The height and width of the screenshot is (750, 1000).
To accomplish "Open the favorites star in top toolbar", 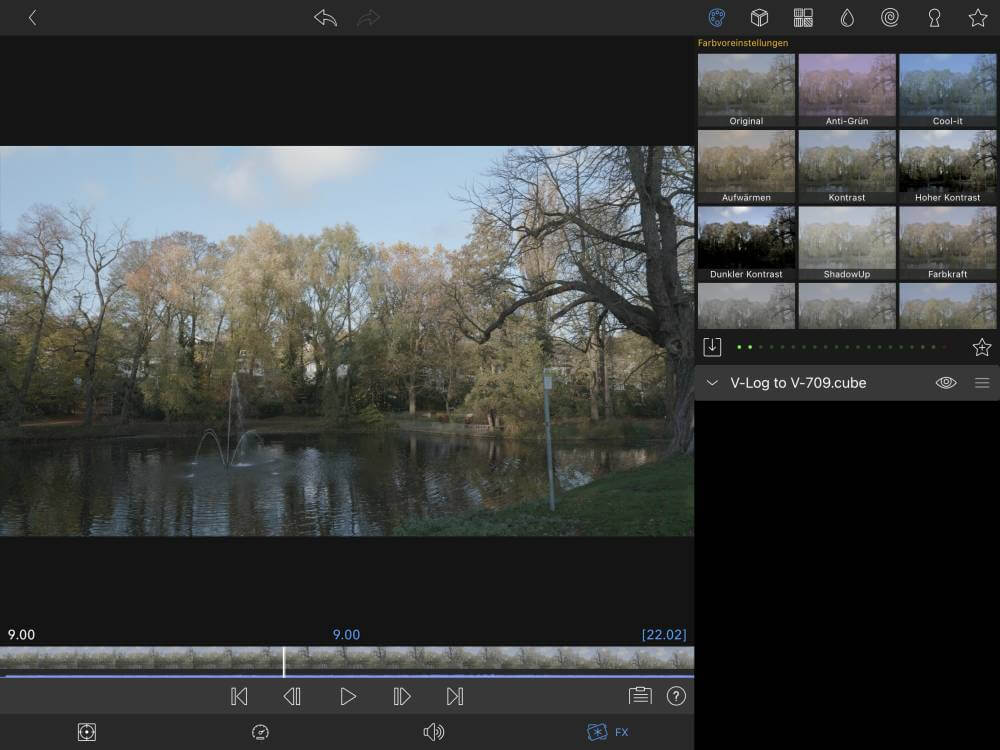I will (978, 17).
